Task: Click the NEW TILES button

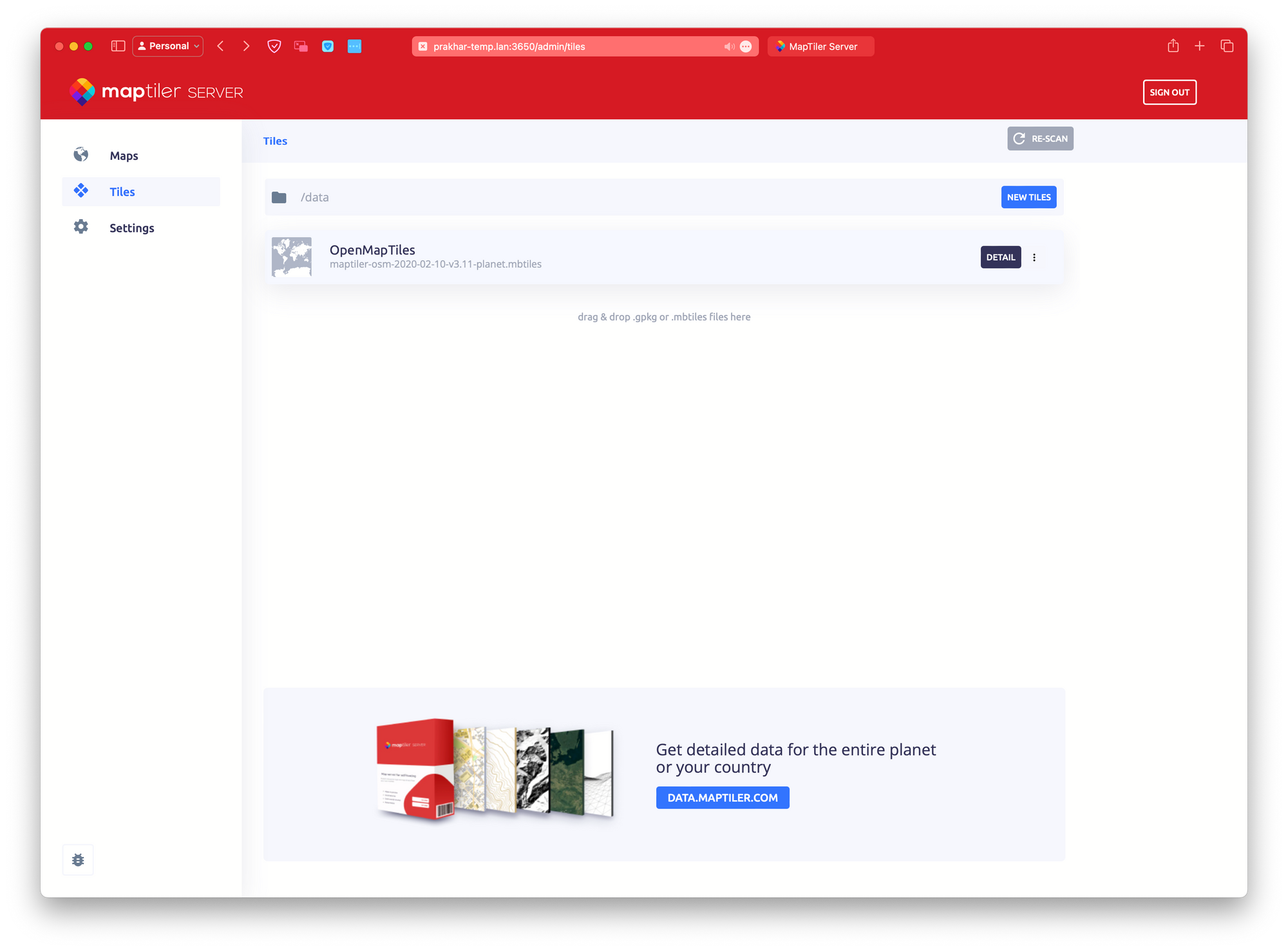Action: [x=1028, y=197]
